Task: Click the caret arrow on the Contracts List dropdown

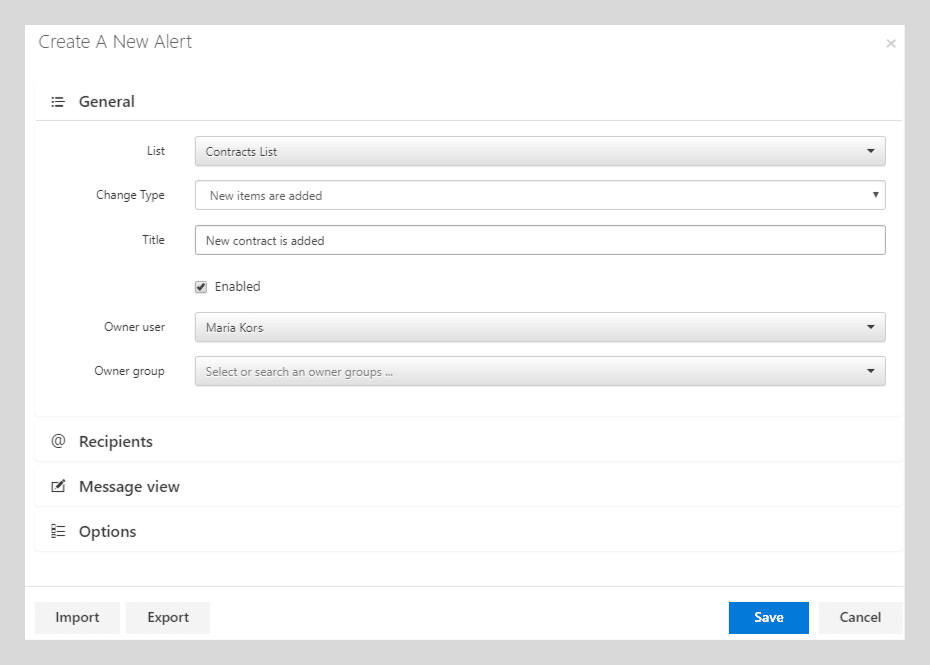Action: [869, 150]
